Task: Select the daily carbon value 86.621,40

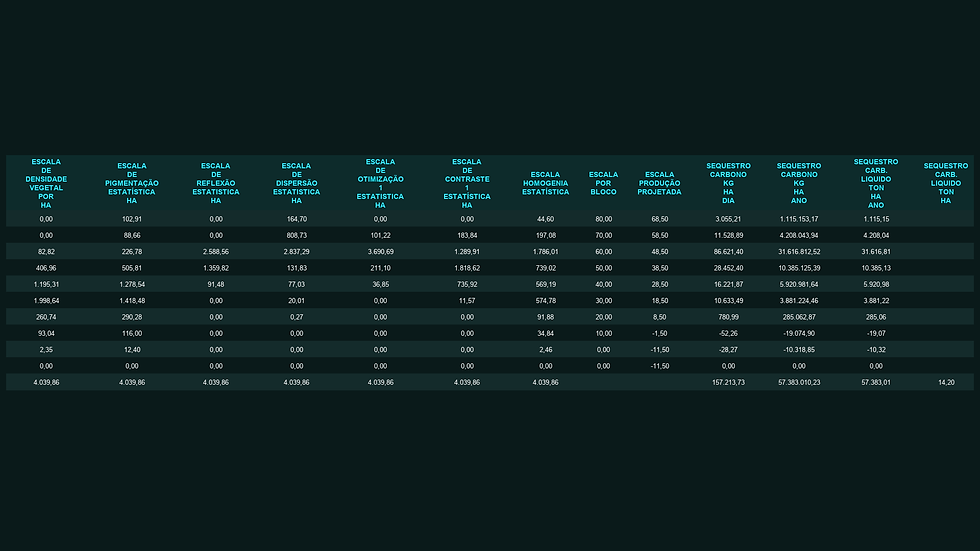Action: (x=728, y=252)
